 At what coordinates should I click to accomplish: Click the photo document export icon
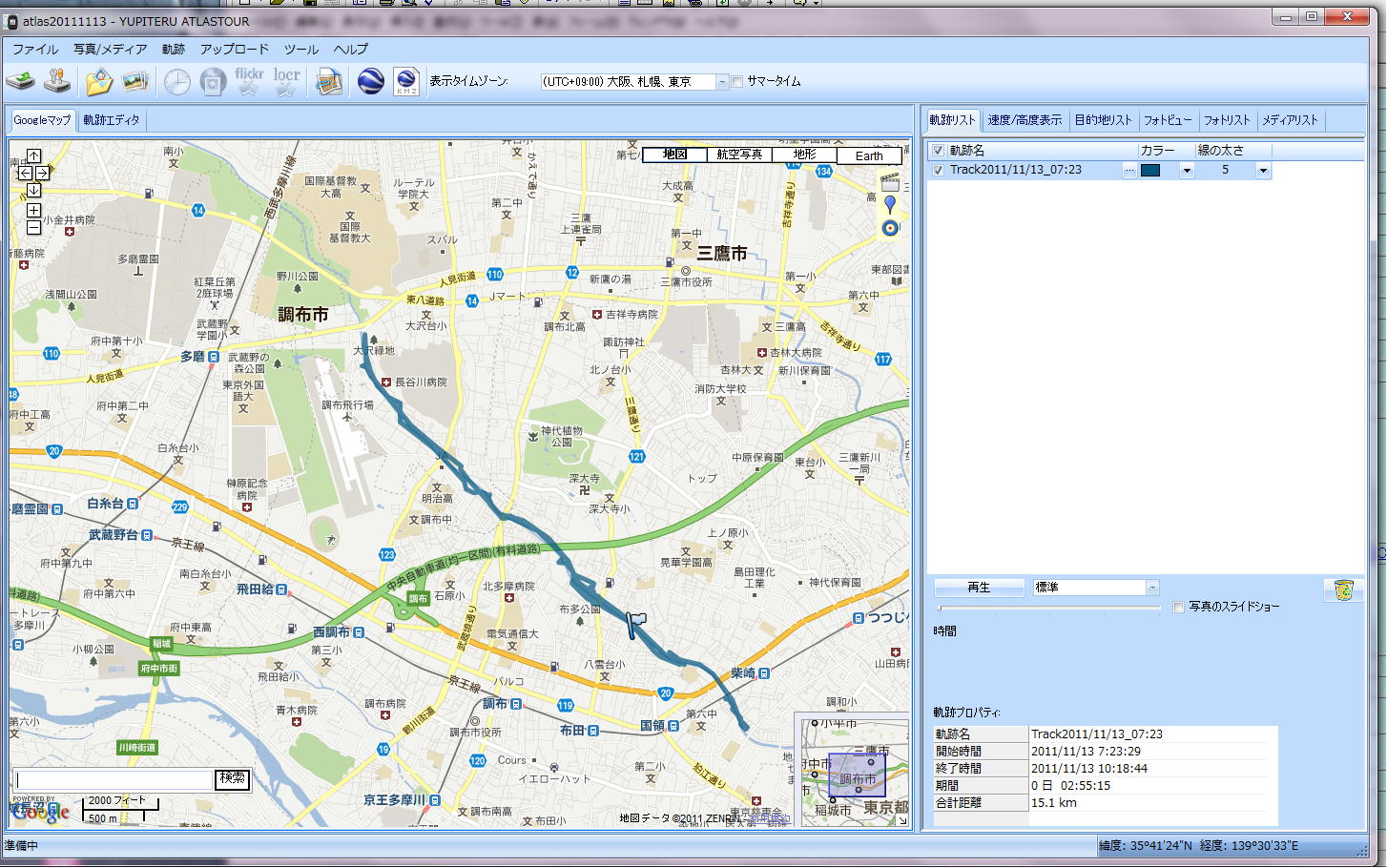(x=329, y=83)
